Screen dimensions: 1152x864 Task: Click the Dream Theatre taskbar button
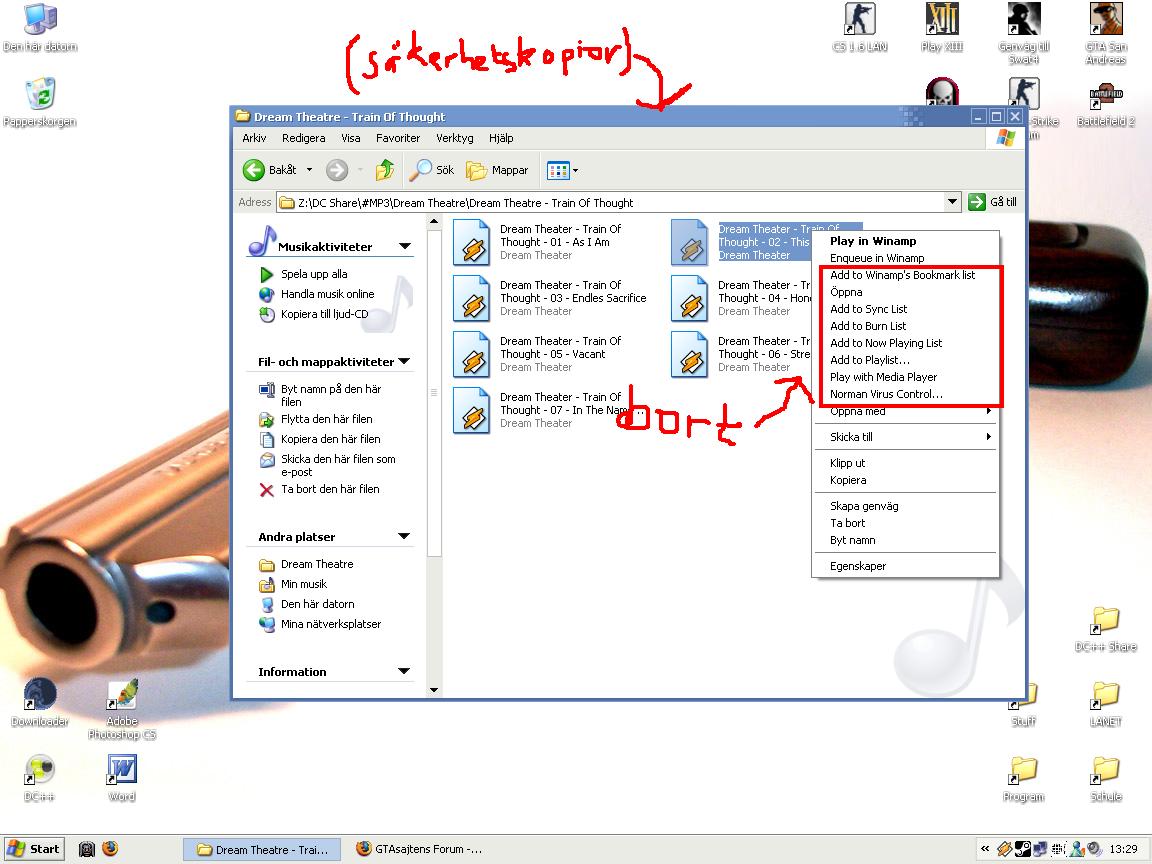click(262, 849)
